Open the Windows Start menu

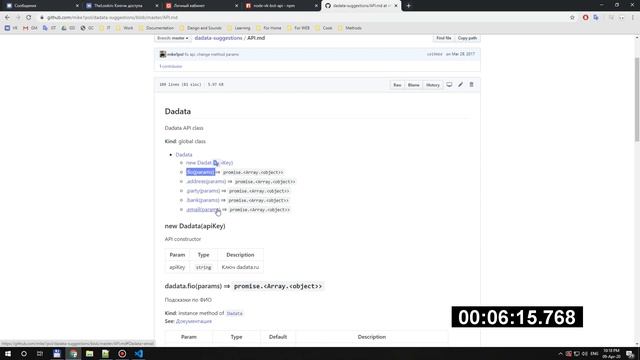point(8,353)
